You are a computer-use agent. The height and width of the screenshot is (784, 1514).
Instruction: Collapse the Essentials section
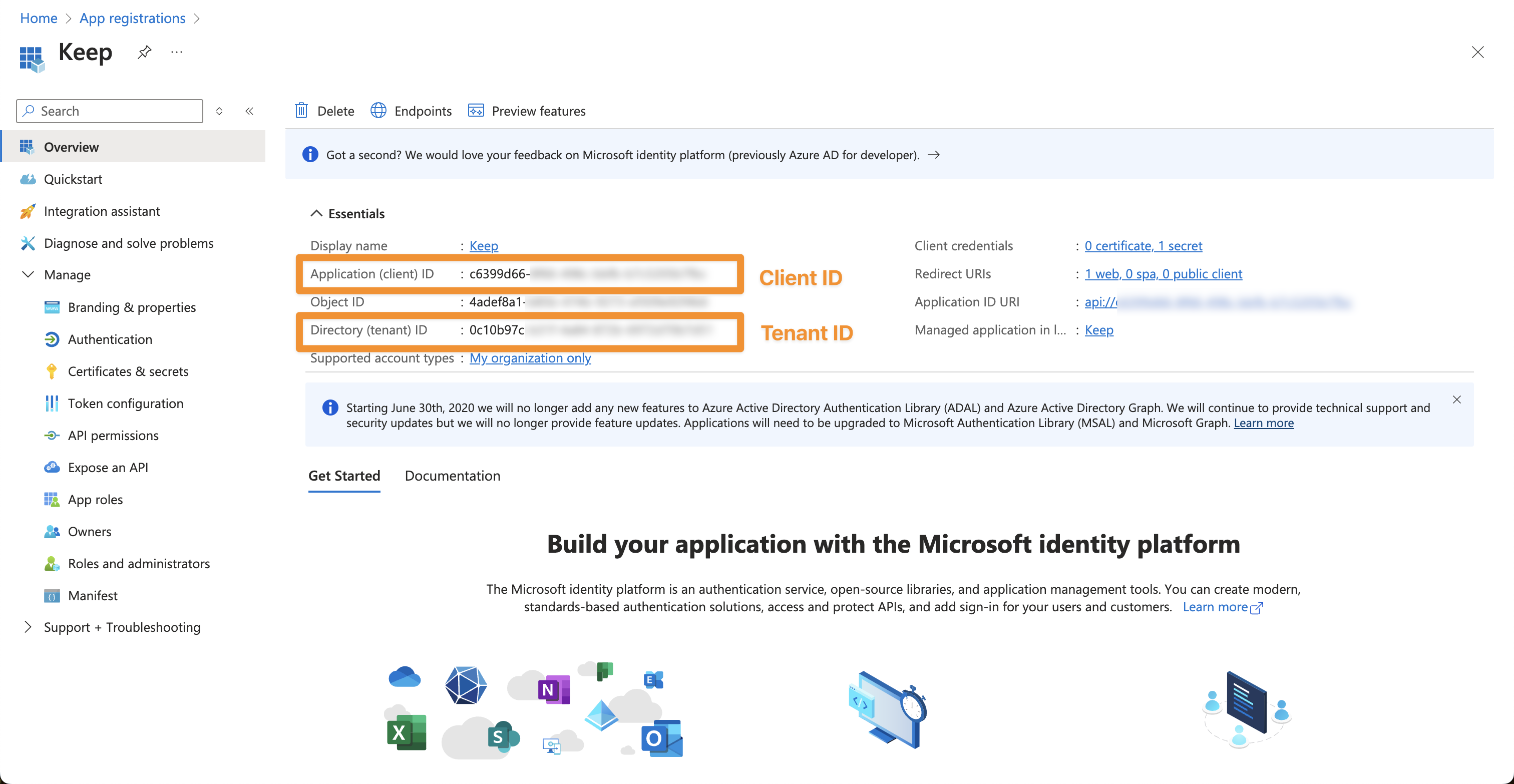(x=347, y=213)
